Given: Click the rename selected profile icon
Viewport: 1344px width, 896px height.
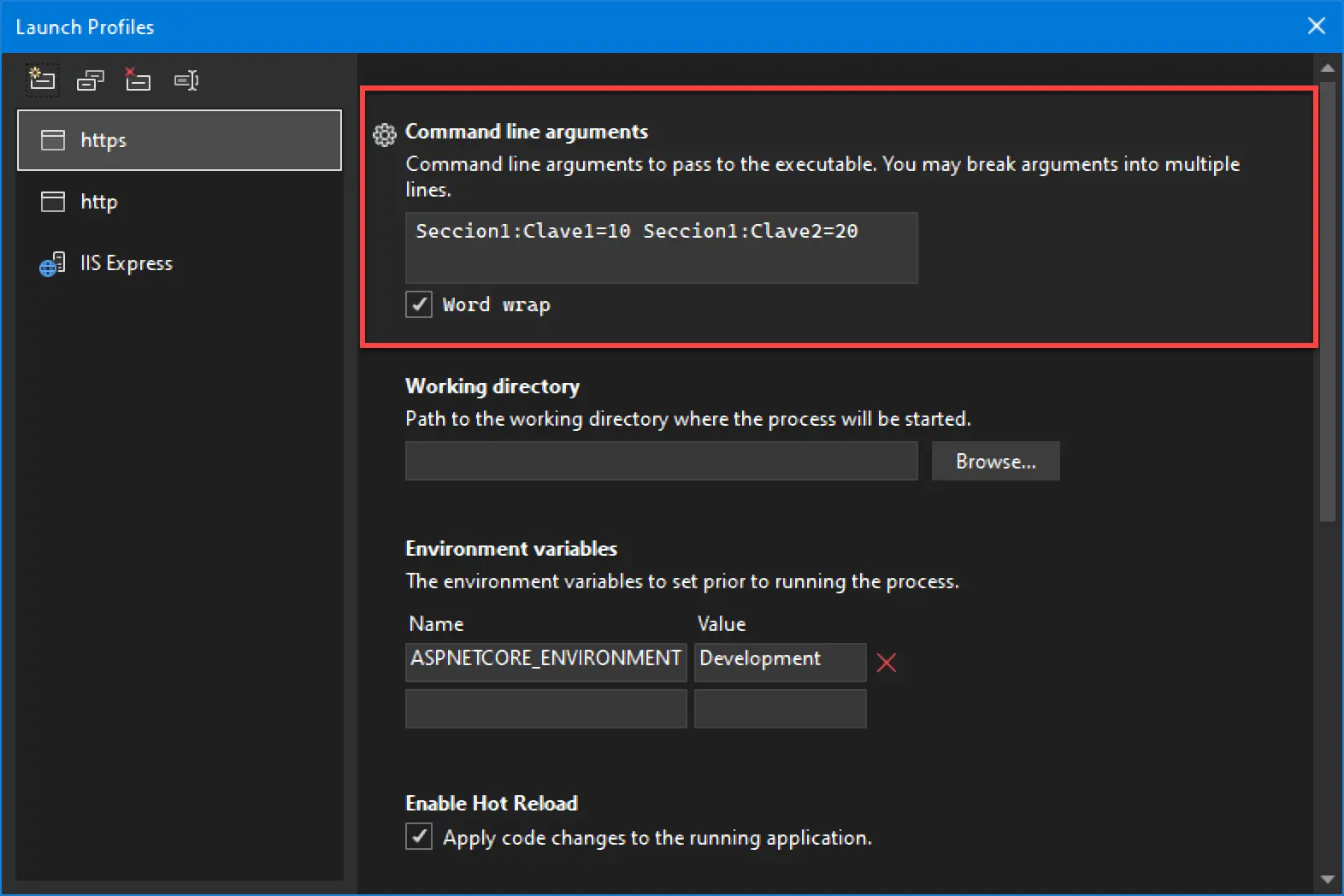Looking at the screenshot, I should pos(186,80).
